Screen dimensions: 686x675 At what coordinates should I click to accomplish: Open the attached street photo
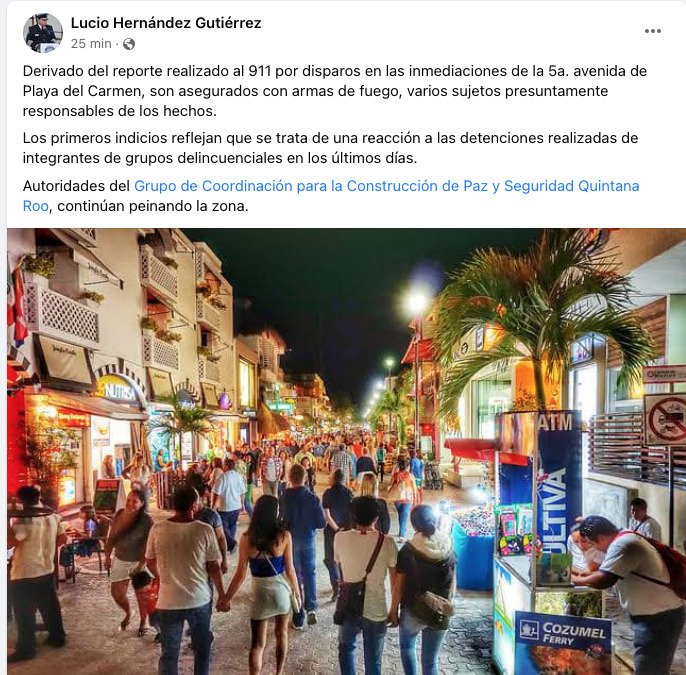[x=346, y=451]
